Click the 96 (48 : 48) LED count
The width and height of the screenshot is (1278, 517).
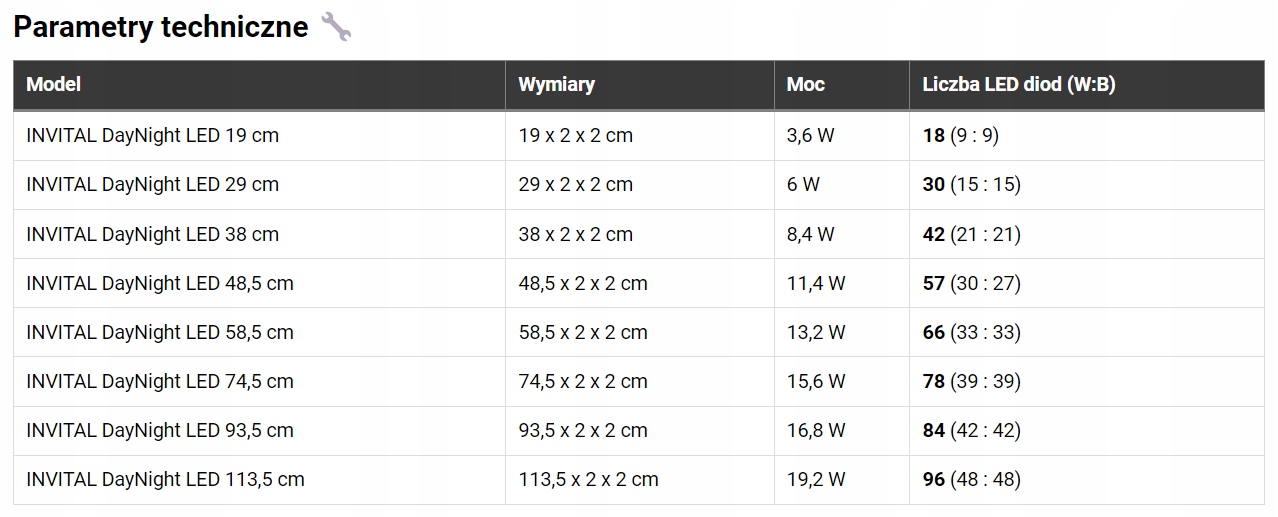coord(971,479)
